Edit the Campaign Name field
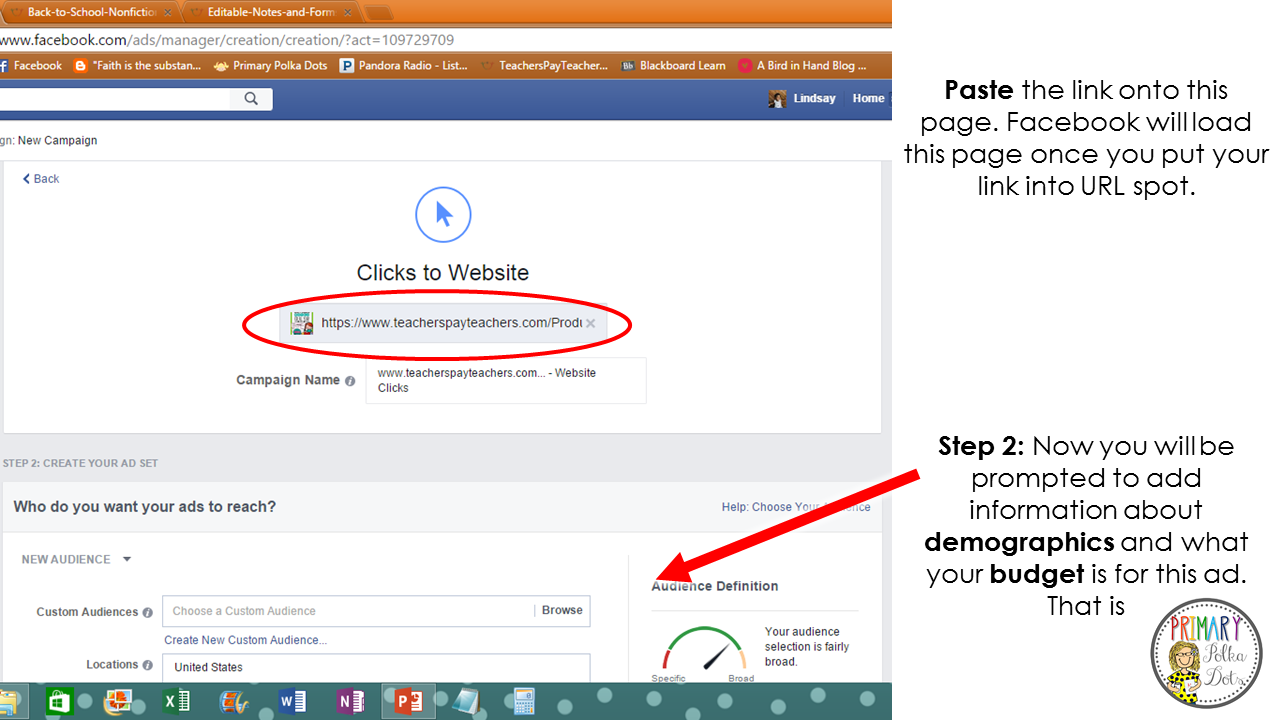1280x720 pixels. [x=506, y=381]
